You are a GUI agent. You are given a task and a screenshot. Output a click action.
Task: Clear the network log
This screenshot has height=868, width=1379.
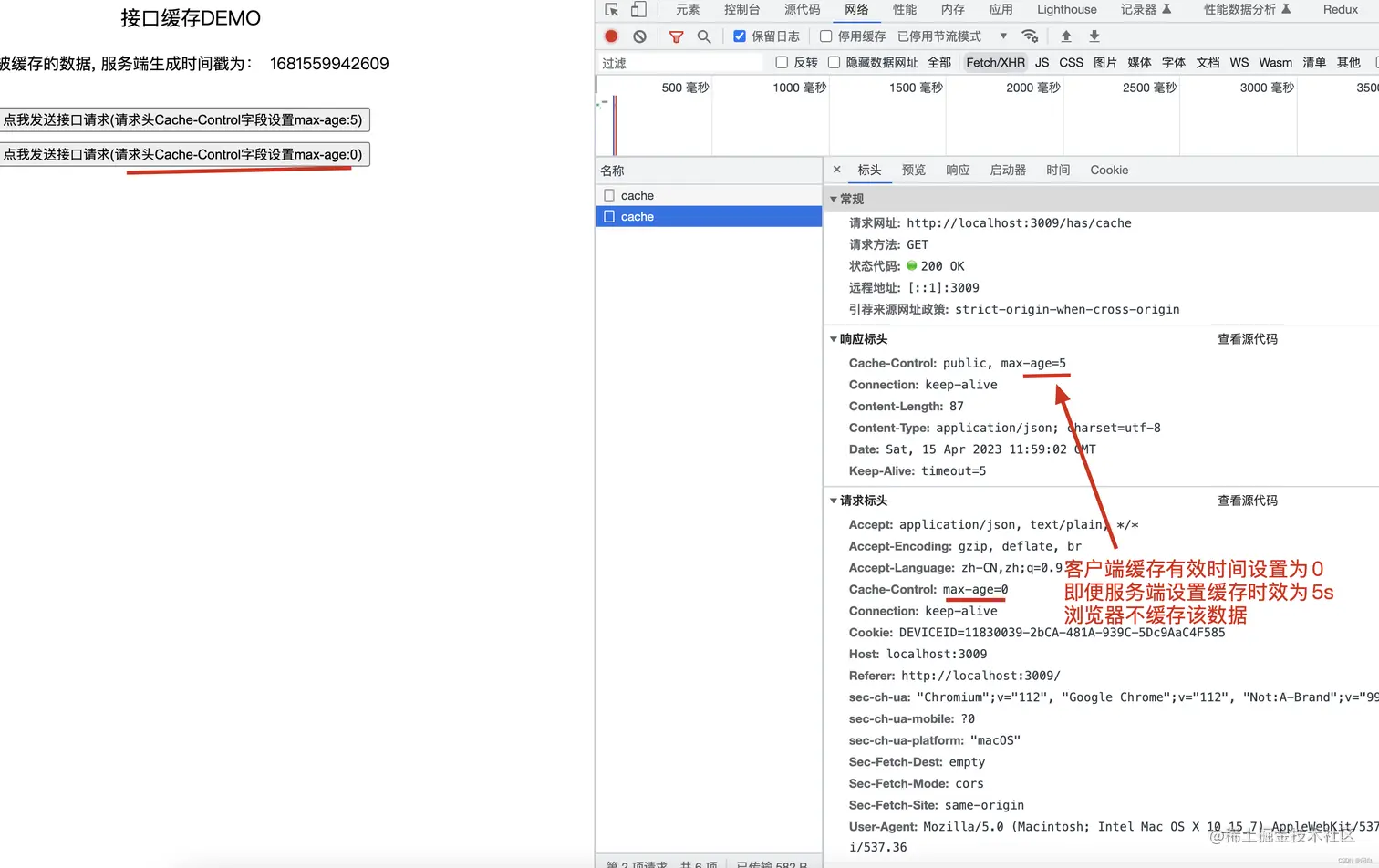pyautogui.click(x=639, y=36)
